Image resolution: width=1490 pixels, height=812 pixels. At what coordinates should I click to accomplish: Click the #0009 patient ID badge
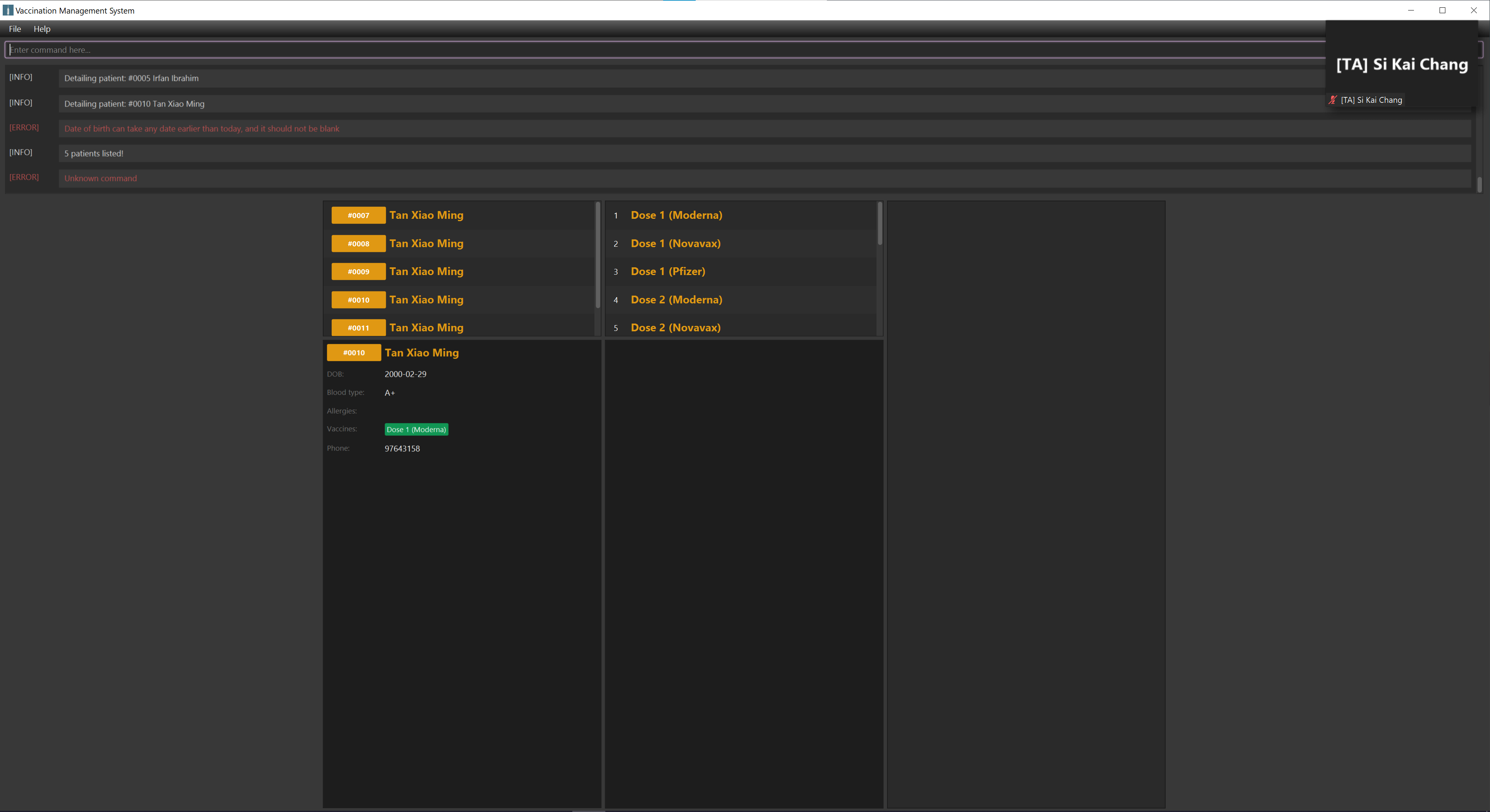[x=358, y=271]
